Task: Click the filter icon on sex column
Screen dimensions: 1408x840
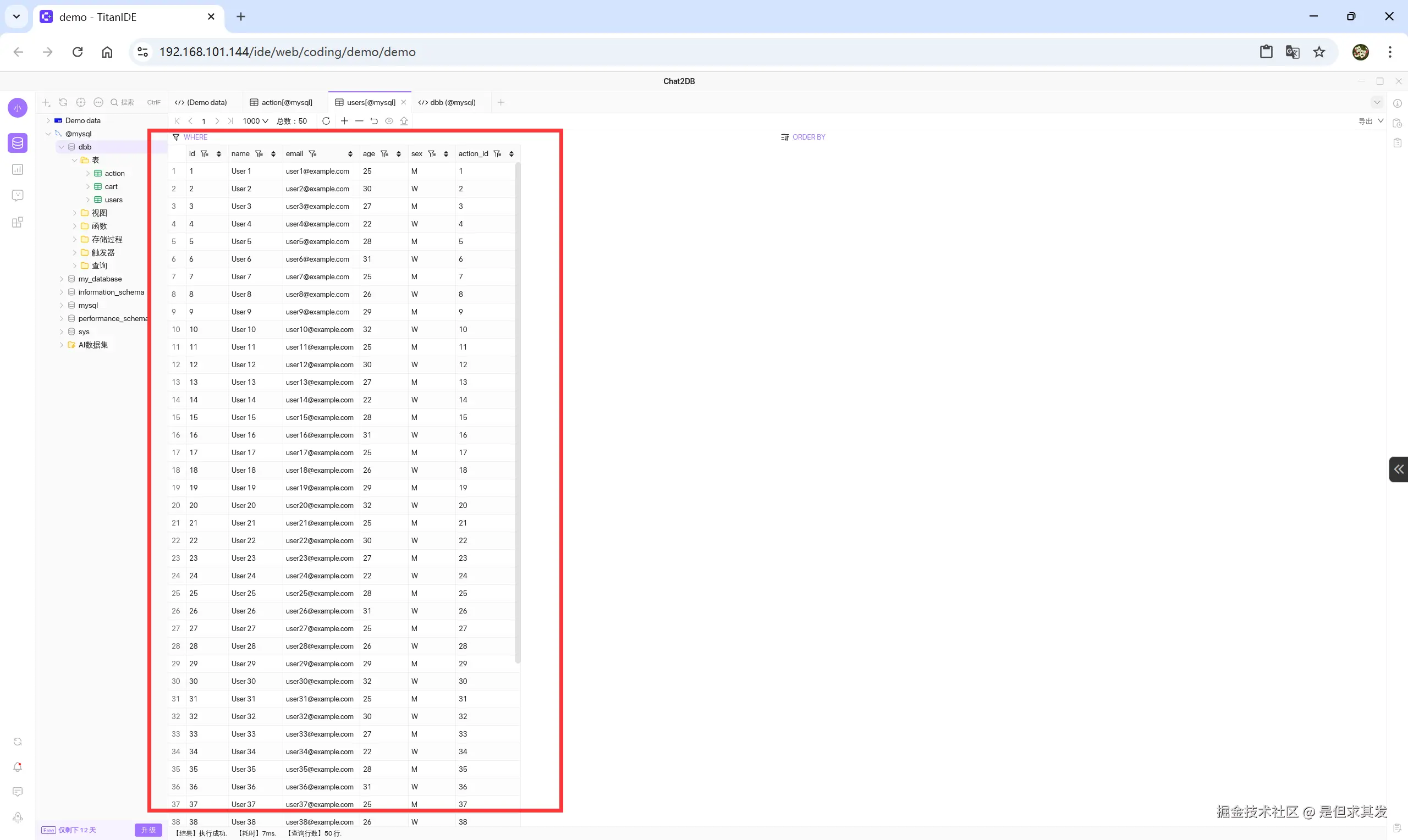Action: [x=432, y=153]
